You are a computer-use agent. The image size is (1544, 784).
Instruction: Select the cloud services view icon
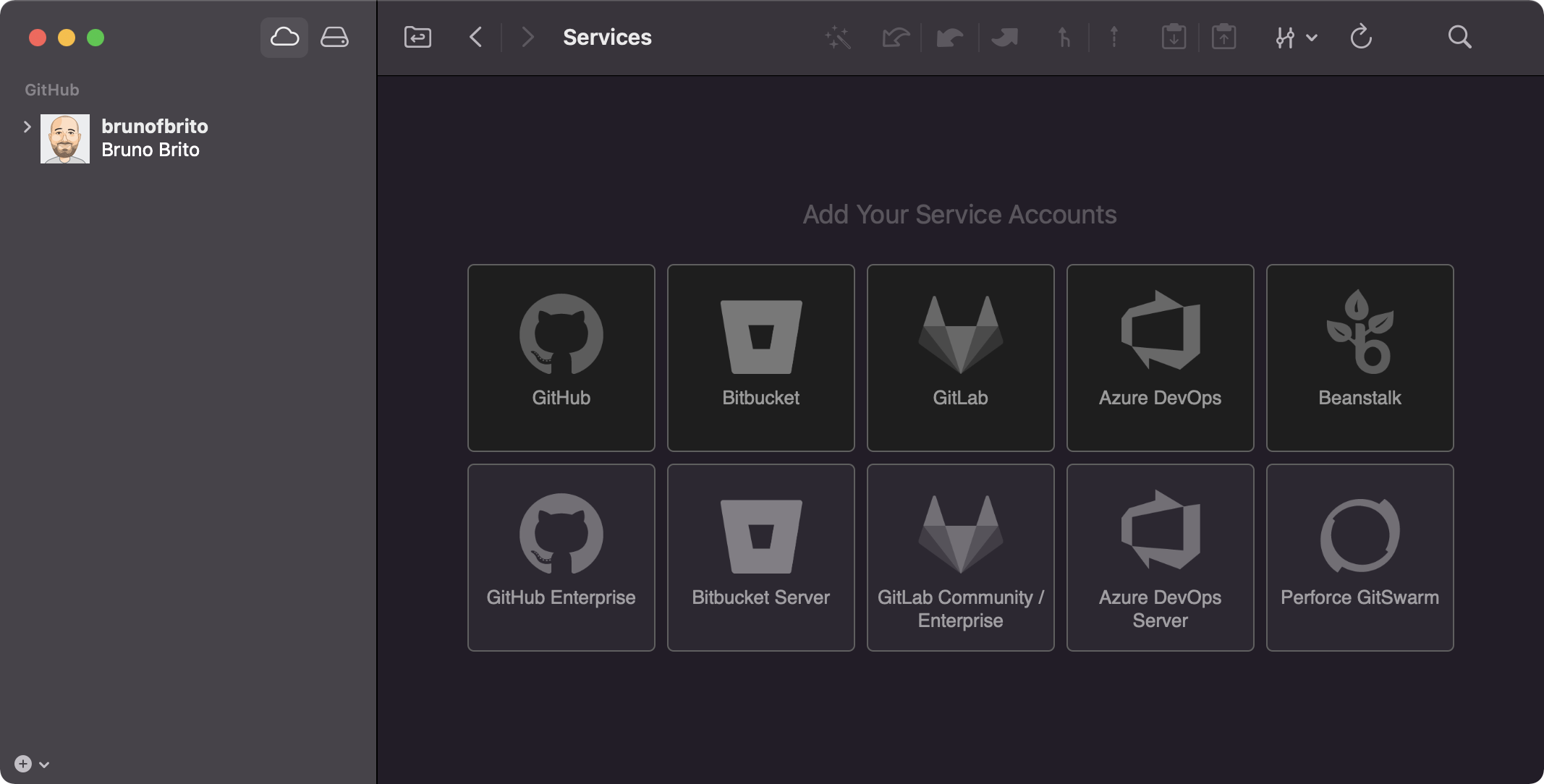point(284,36)
